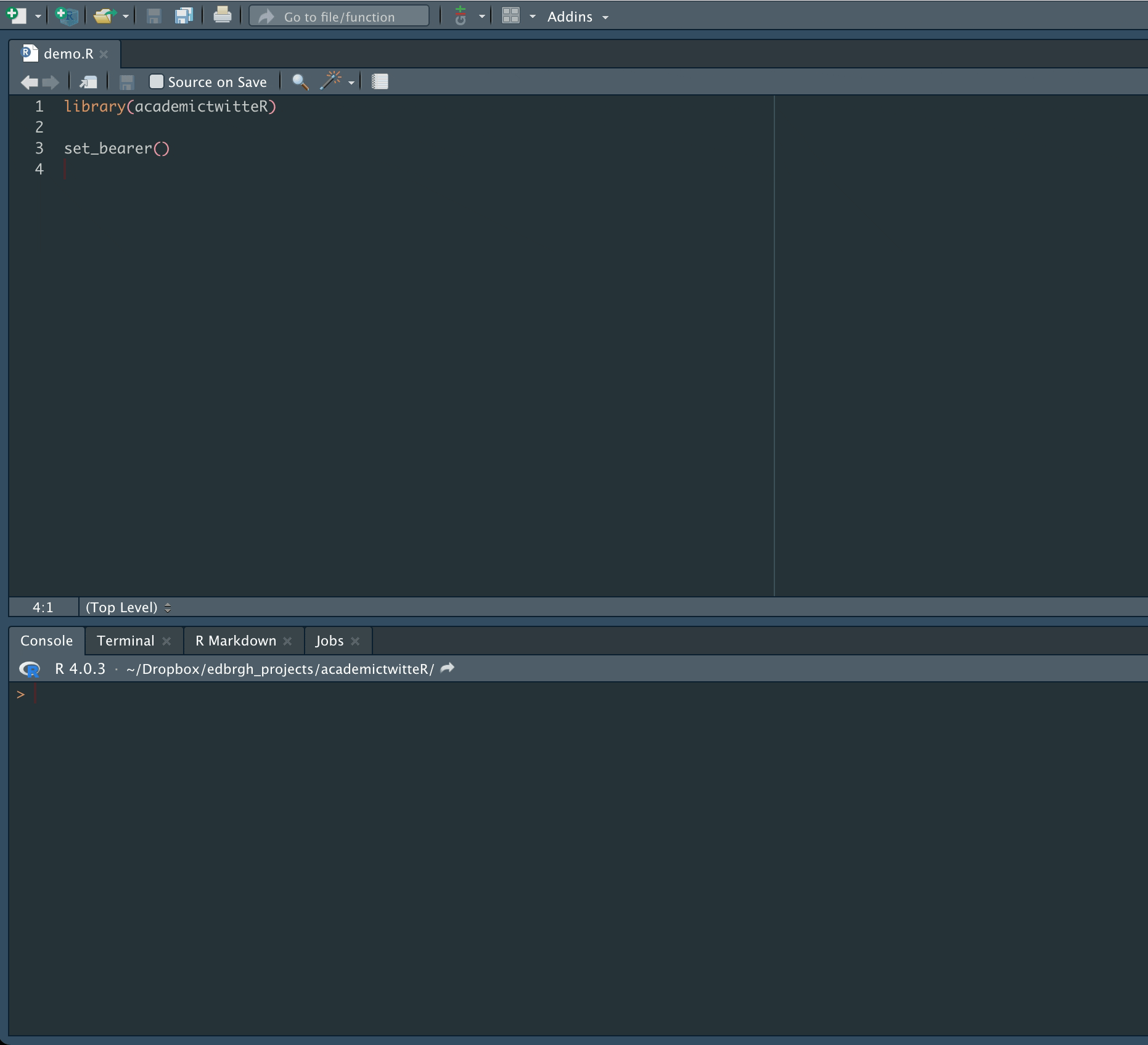Click the Create a Project icon
The width and height of the screenshot is (1148, 1045).
pos(66,16)
